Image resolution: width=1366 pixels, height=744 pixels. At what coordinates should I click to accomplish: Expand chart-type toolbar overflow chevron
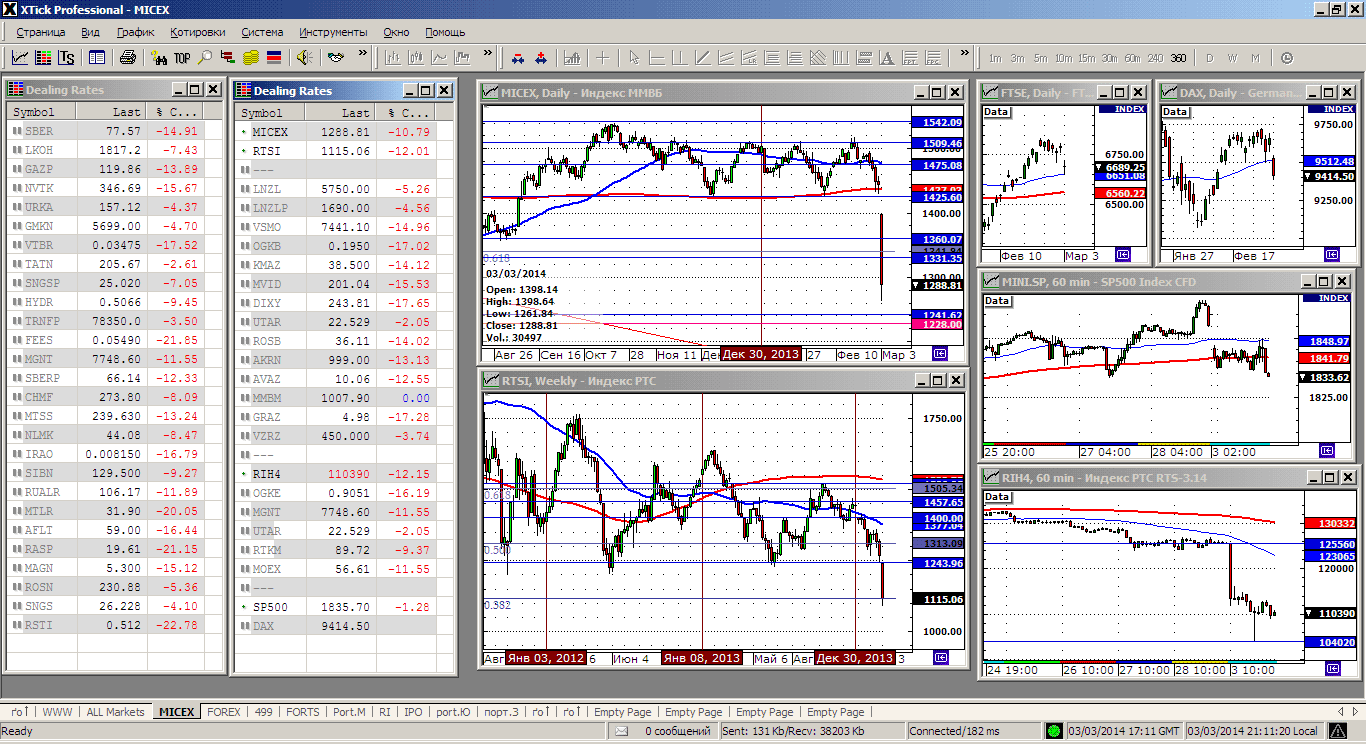pyautogui.click(x=487, y=54)
